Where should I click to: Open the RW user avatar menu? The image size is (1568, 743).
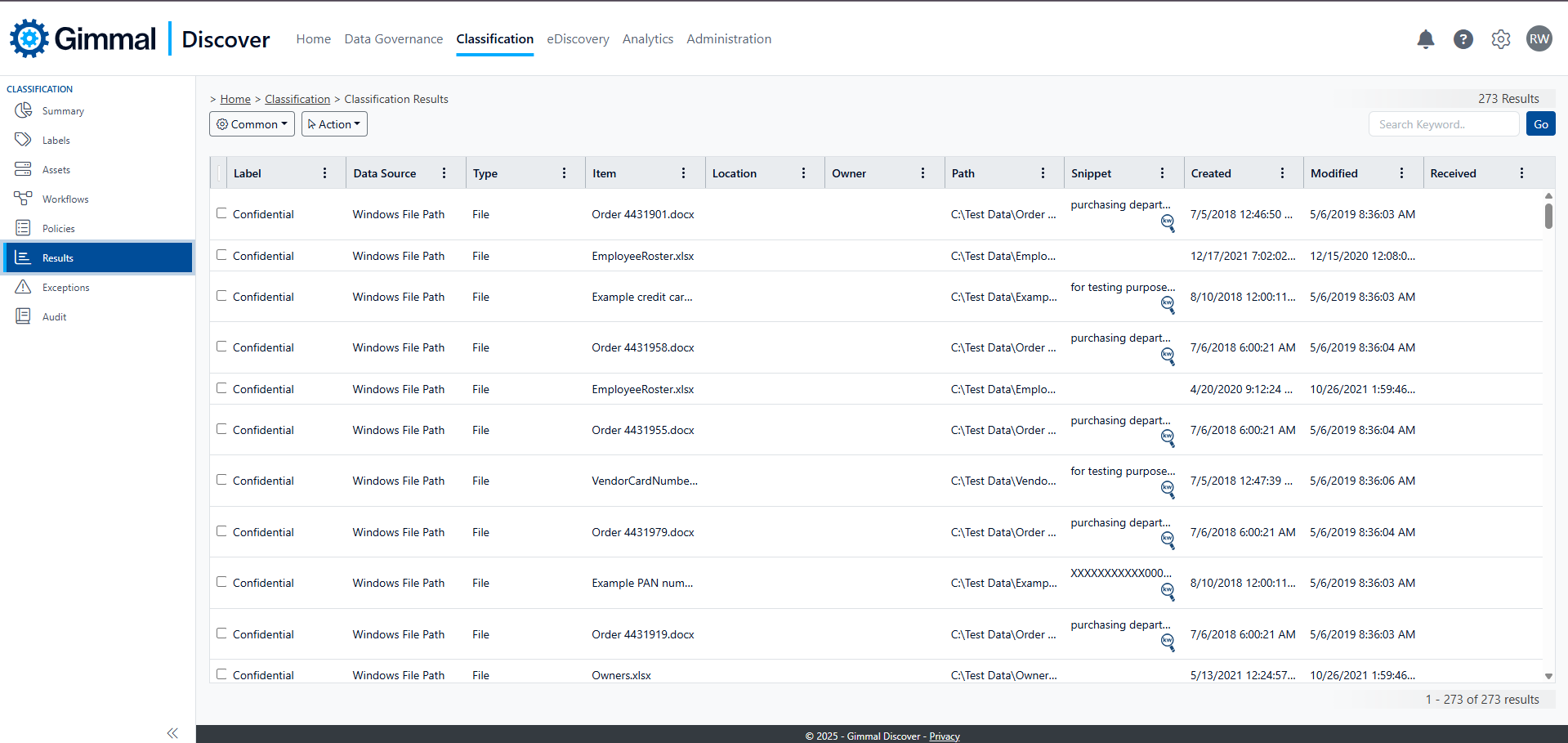tap(1539, 39)
